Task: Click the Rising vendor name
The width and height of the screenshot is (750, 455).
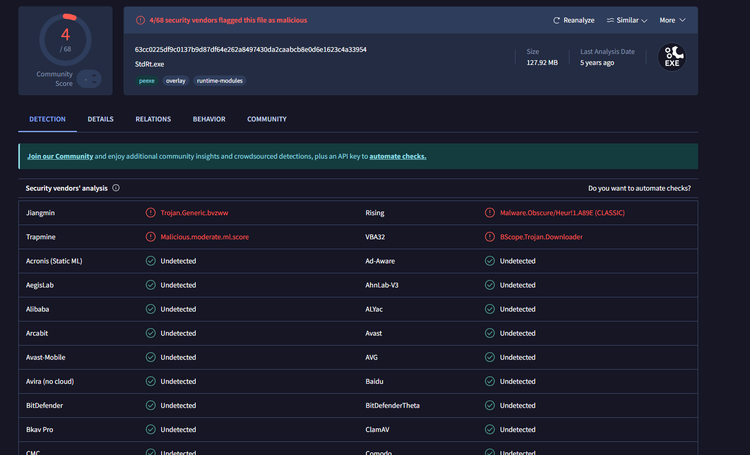Action: click(x=375, y=213)
